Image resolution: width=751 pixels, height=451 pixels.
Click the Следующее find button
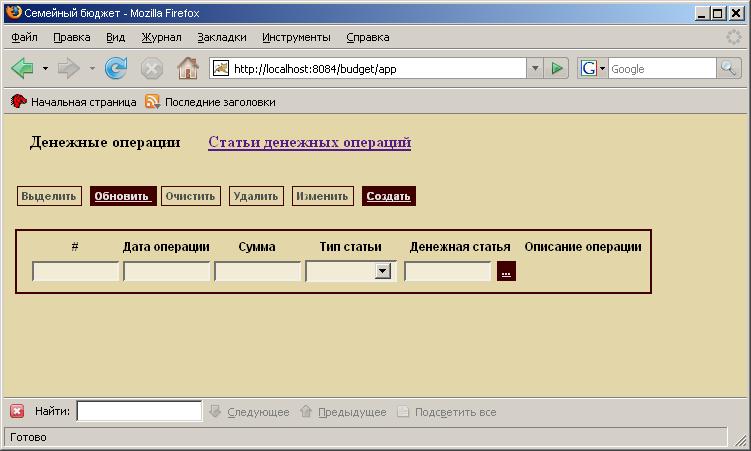click(x=250, y=412)
